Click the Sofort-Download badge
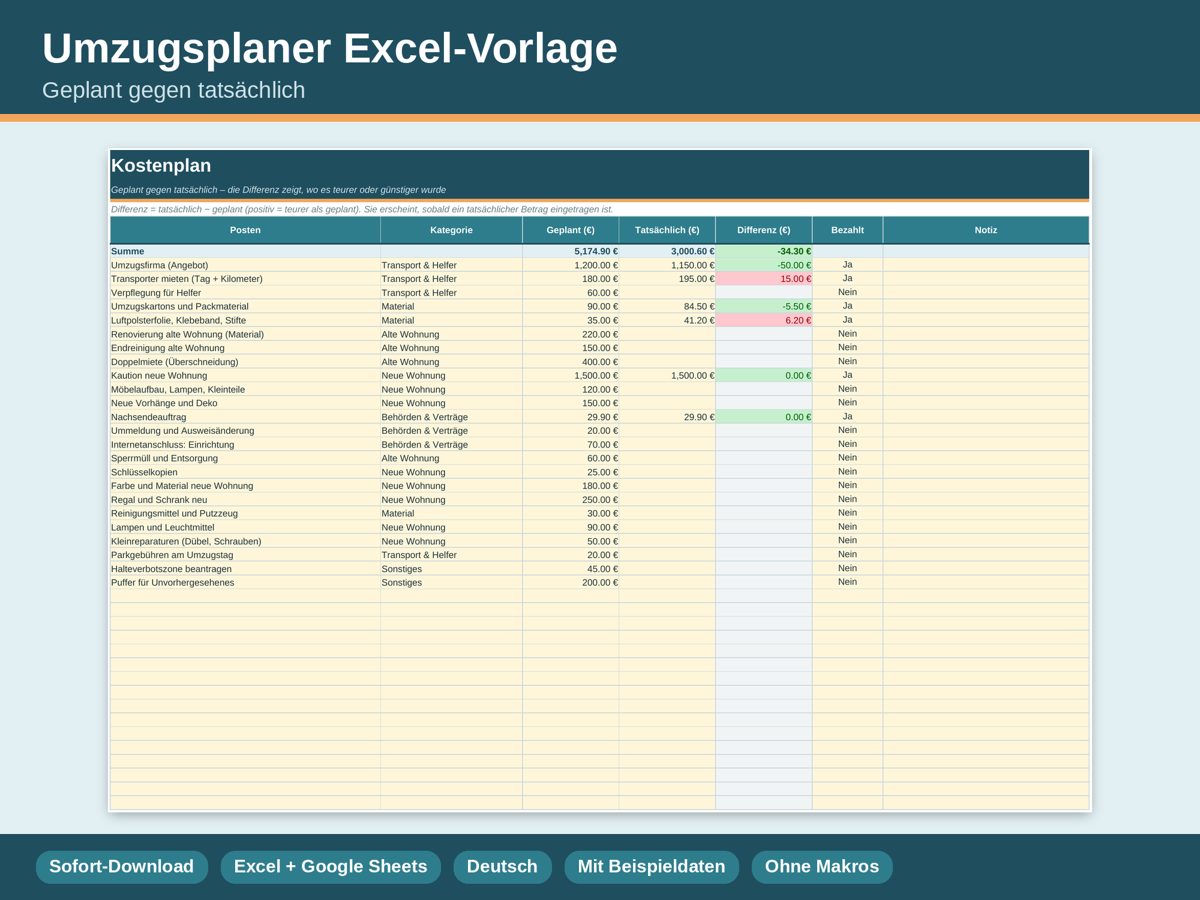The width and height of the screenshot is (1200, 900). (x=121, y=867)
